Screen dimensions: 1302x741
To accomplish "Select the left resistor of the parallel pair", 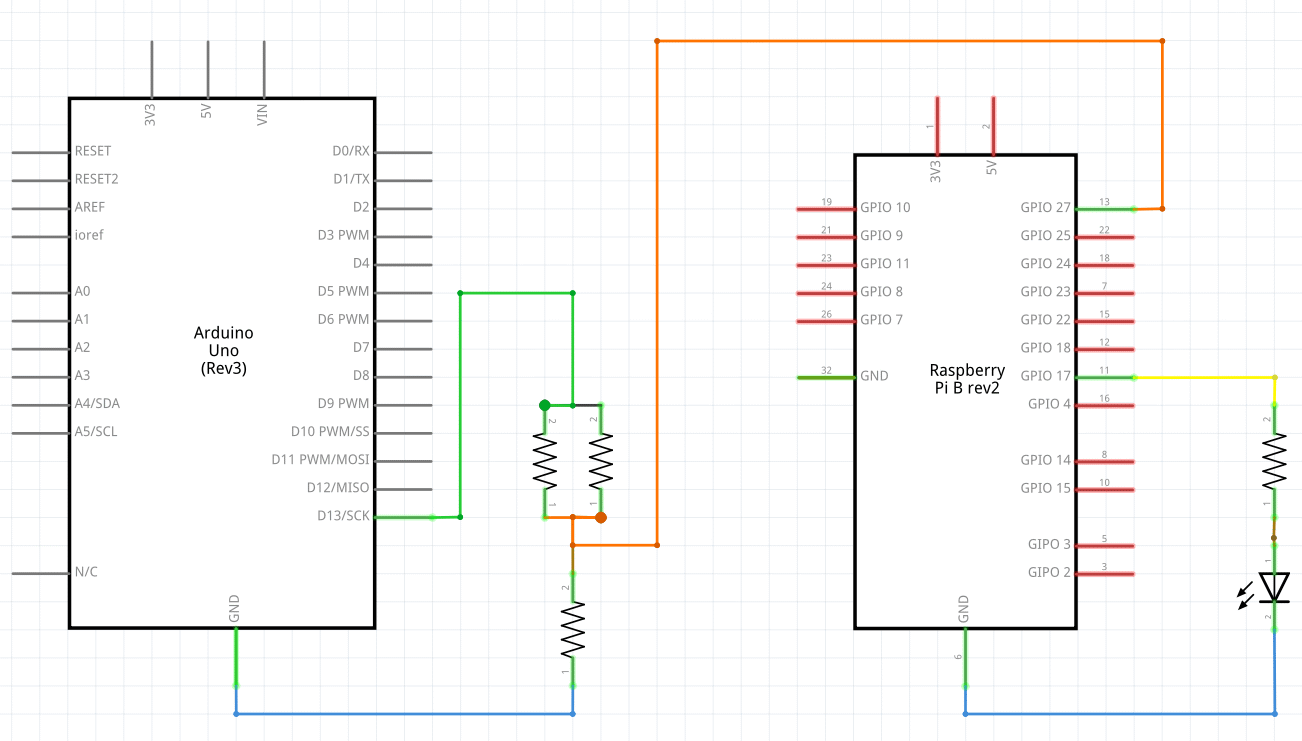I will 545,462.
